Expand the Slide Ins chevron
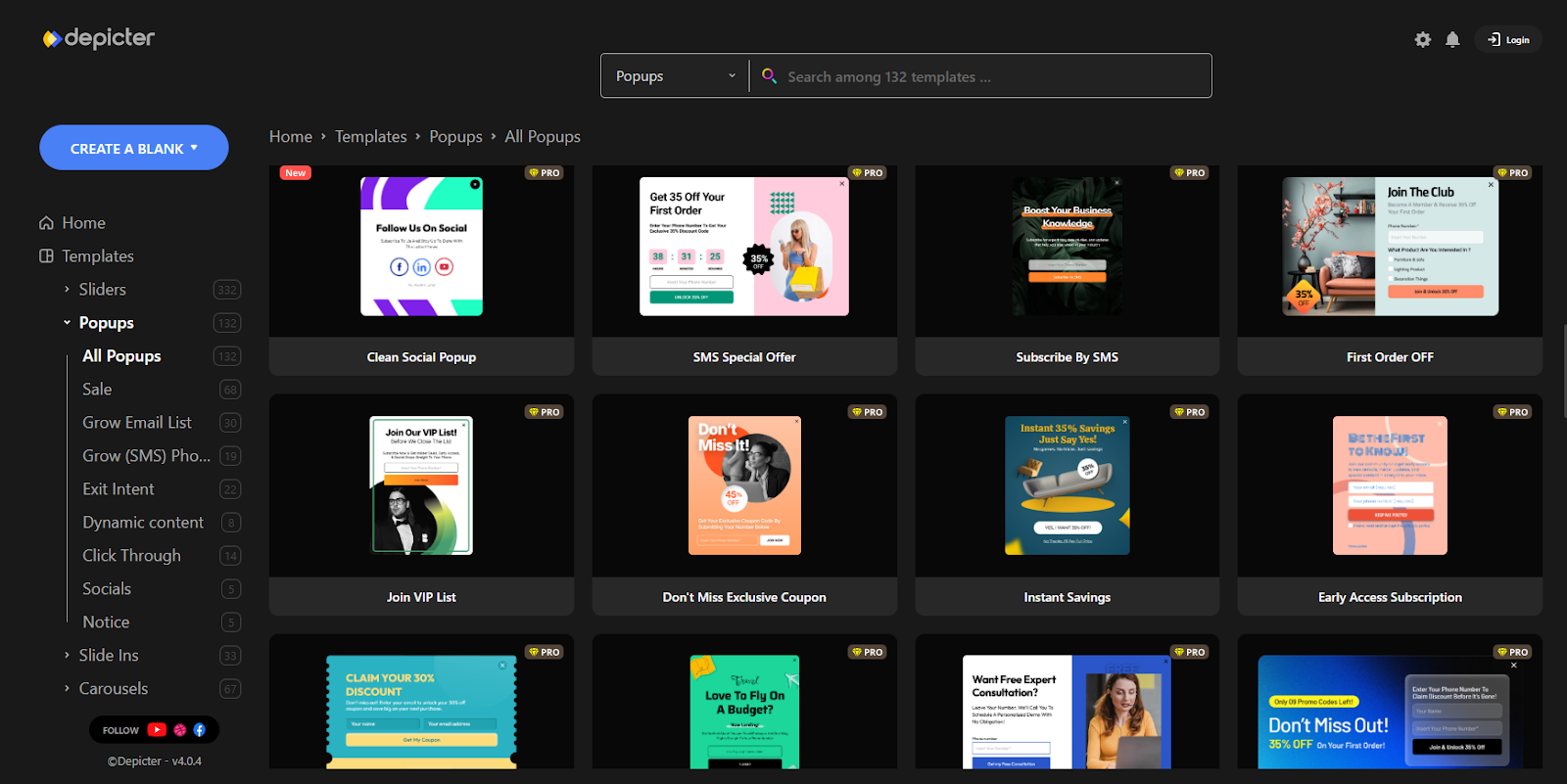The height and width of the screenshot is (784, 1567). (67, 655)
